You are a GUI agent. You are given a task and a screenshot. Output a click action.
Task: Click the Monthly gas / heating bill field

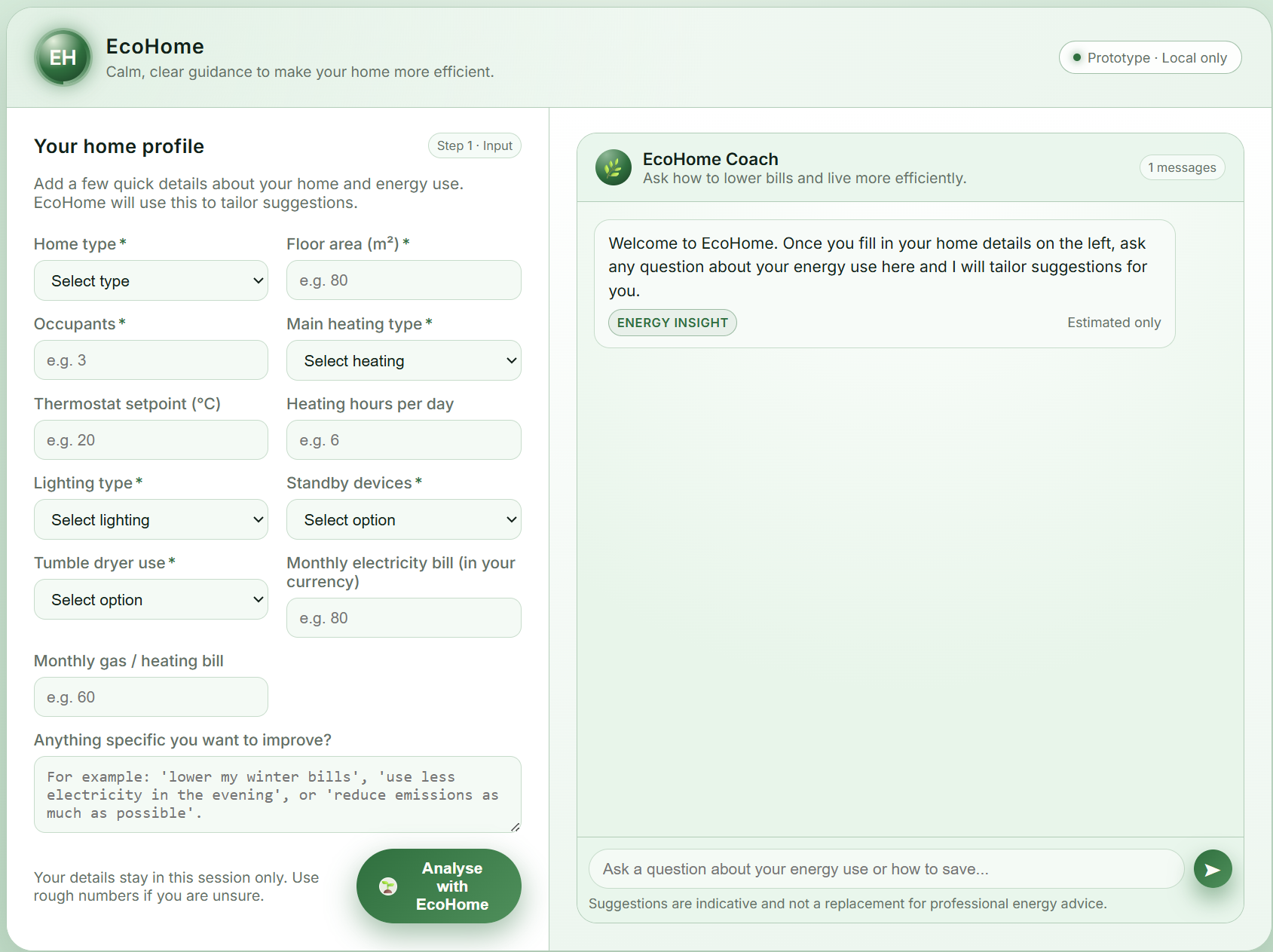point(151,697)
